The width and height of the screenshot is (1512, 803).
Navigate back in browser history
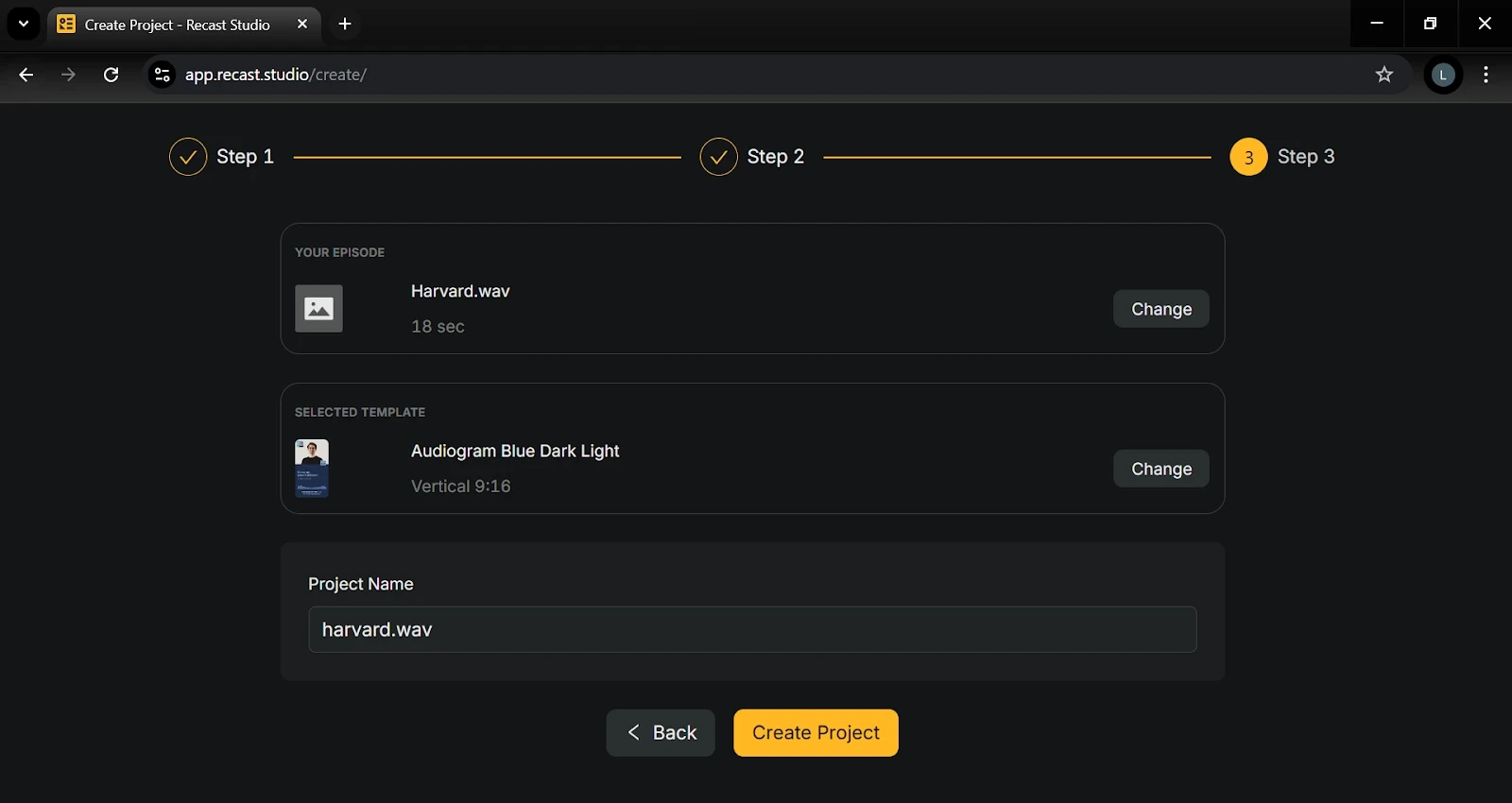(x=26, y=75)
